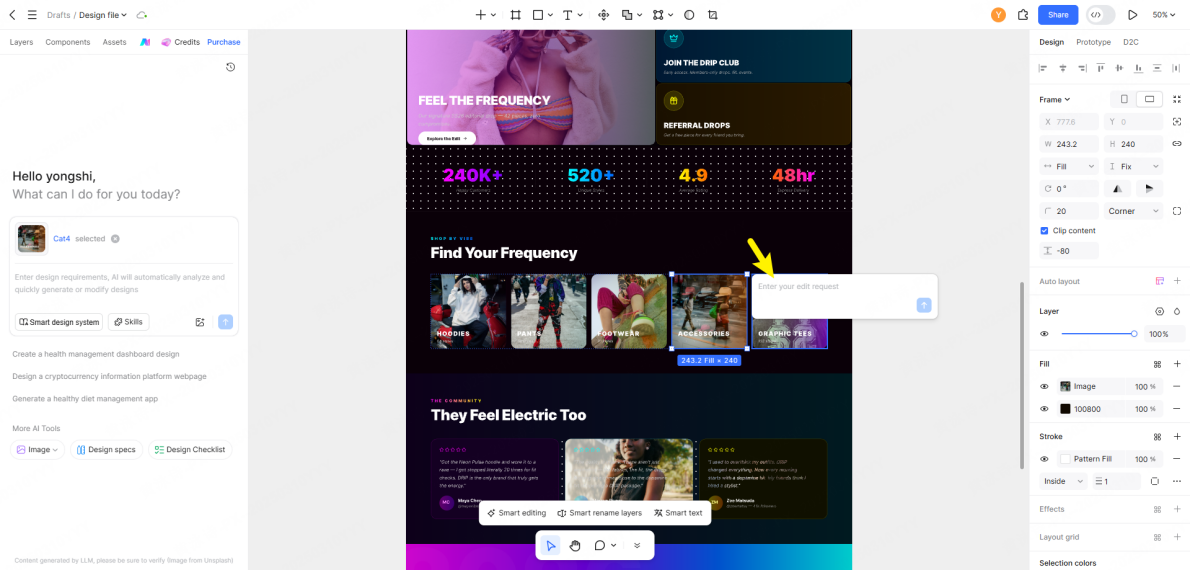The height and width of the screenshot is (570, 1190).
Task: Click the component tool icon in toolbar
Action: coord(604,14)
